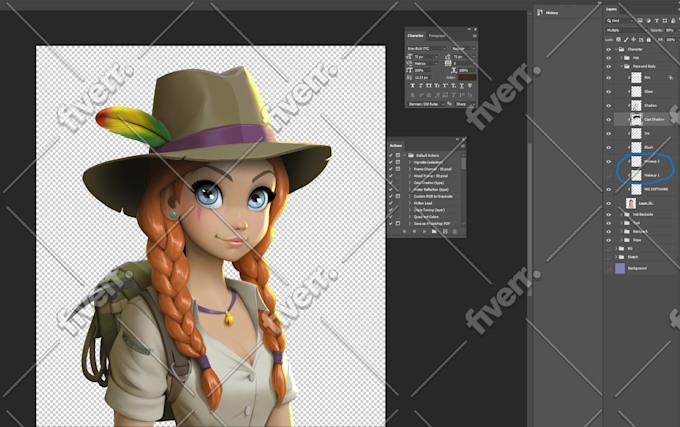Viewport: 680px width, 427px height.
Task: Toggle visibility of Cast Shadow layer
Action: point(608,119)
